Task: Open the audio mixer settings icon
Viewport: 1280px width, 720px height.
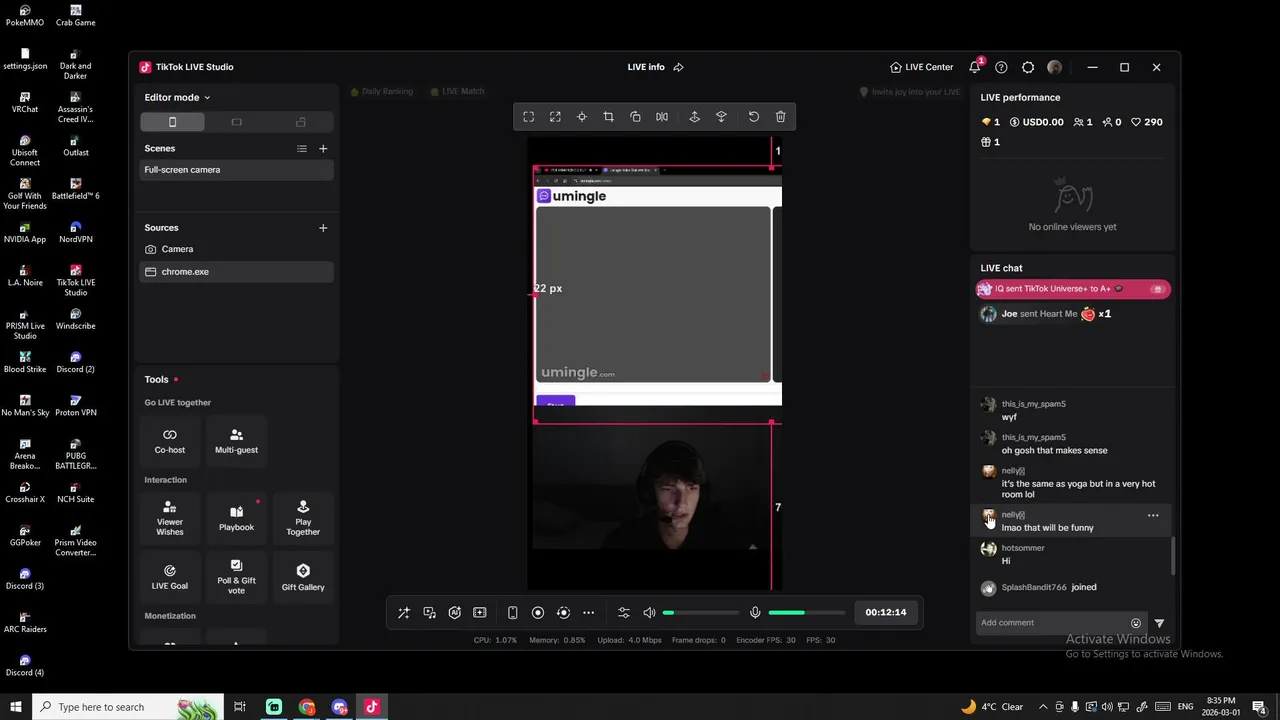Action: tap(624, 613)
